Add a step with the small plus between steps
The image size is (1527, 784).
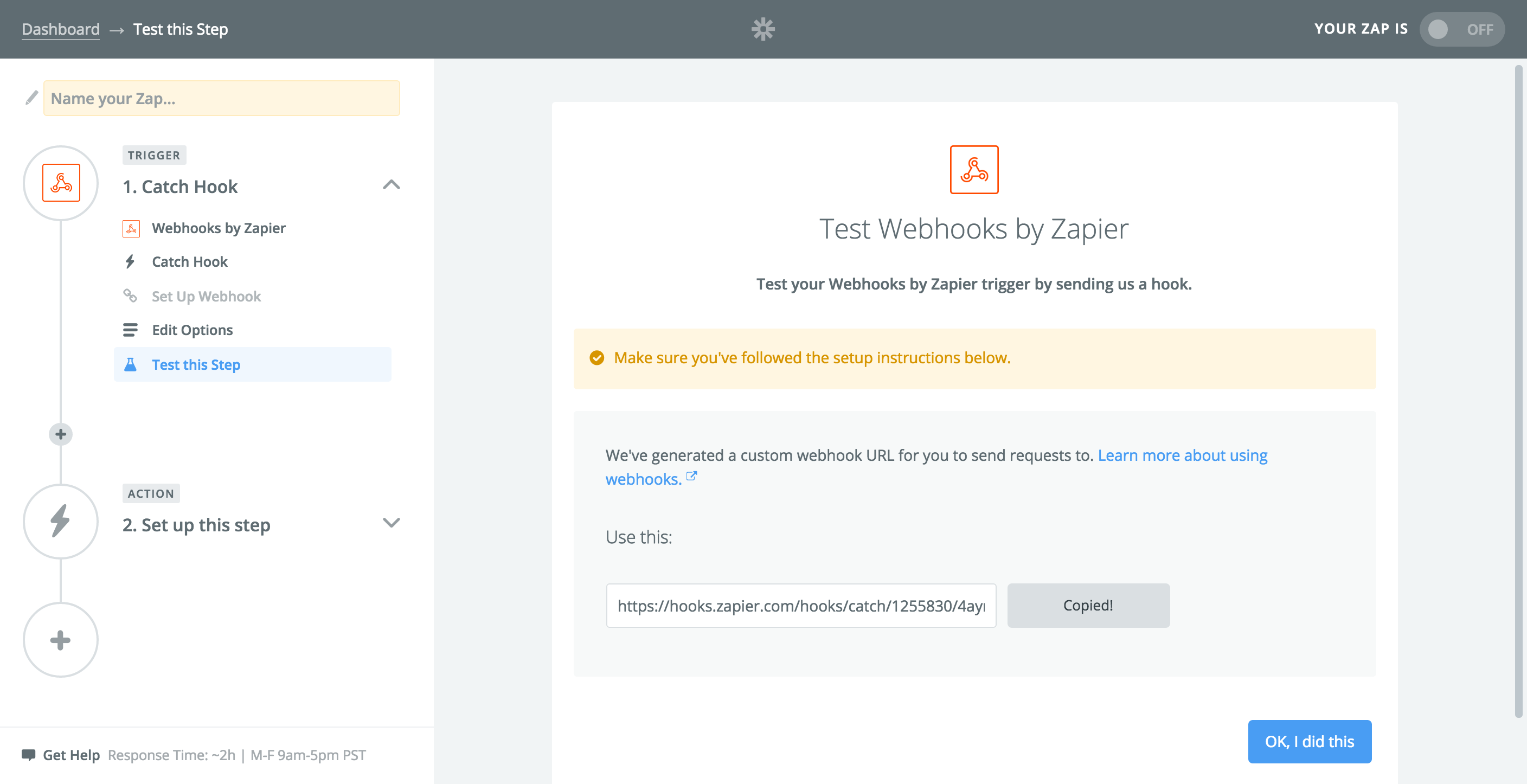[x=61, y=434]
